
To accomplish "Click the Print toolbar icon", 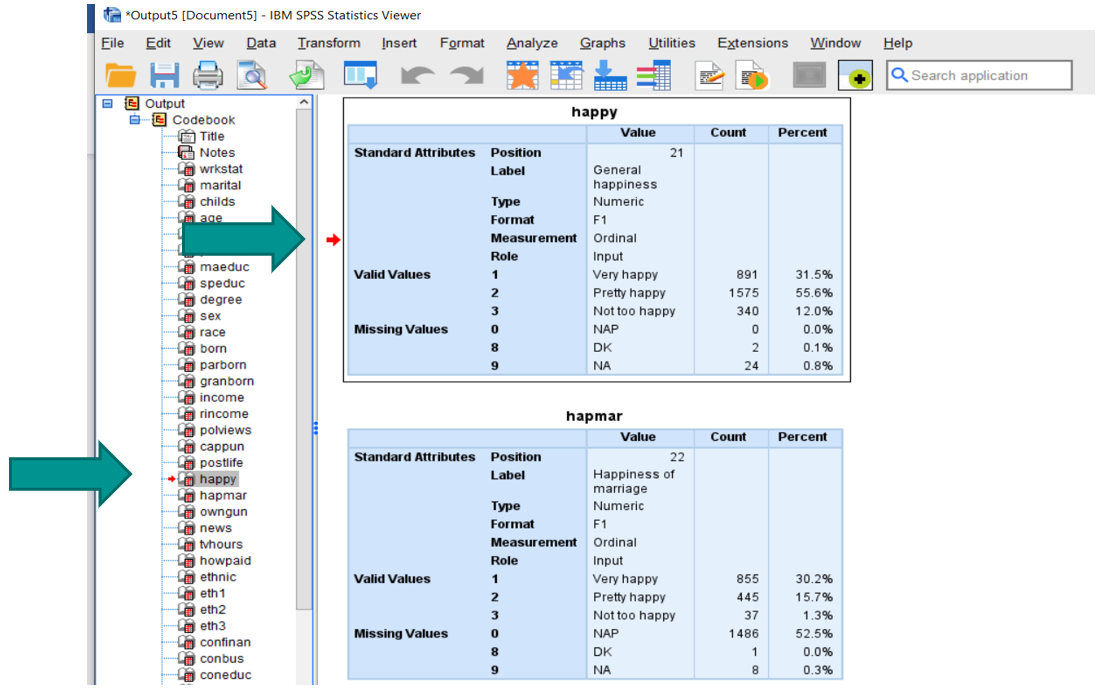I will coord(208,75).
